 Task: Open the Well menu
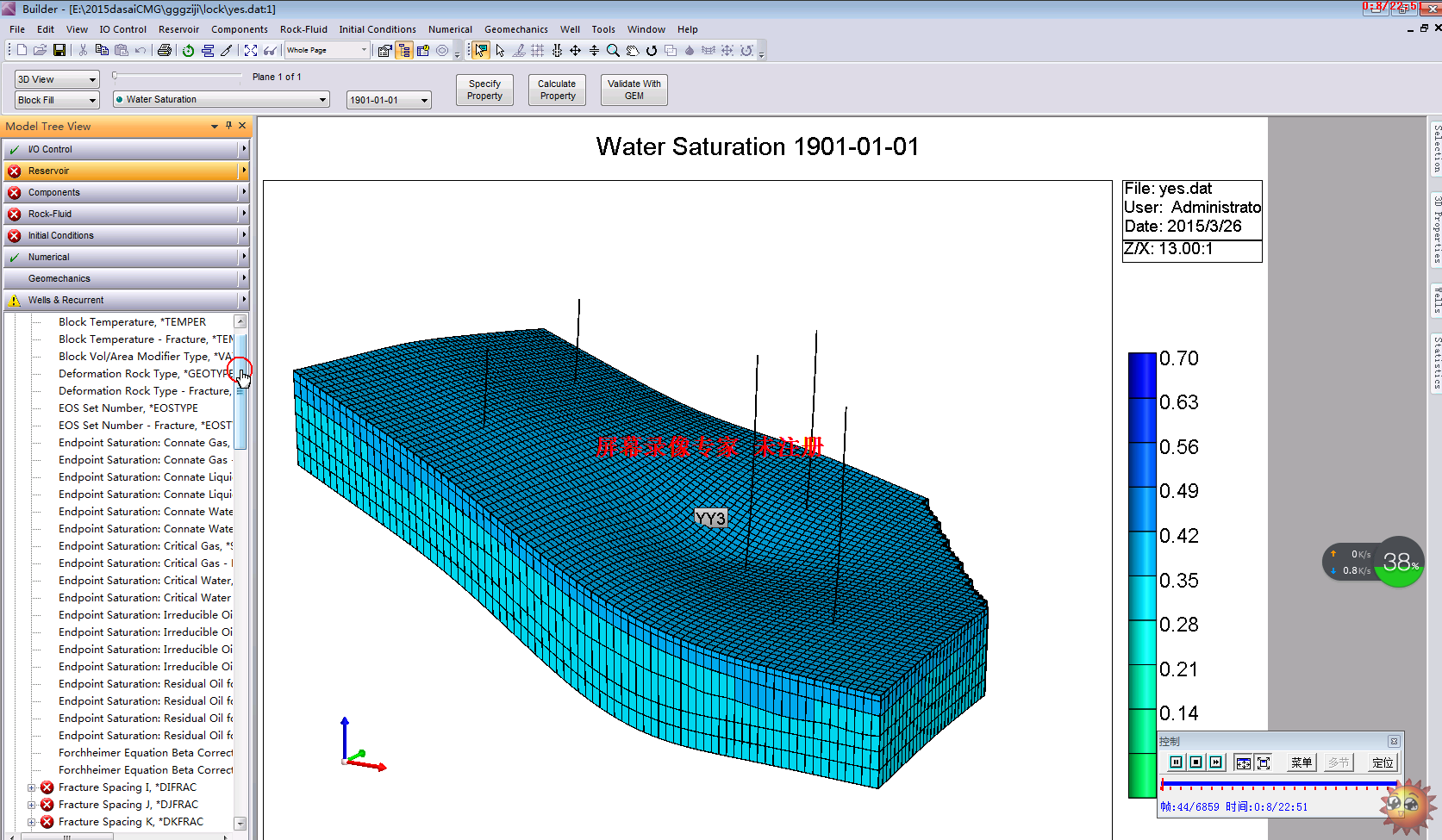coord(570,29)
